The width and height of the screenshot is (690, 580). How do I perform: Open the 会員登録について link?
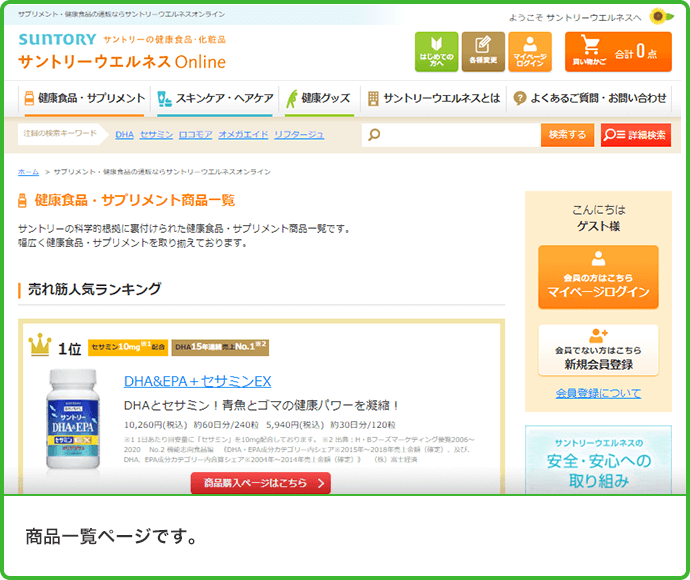598,393
